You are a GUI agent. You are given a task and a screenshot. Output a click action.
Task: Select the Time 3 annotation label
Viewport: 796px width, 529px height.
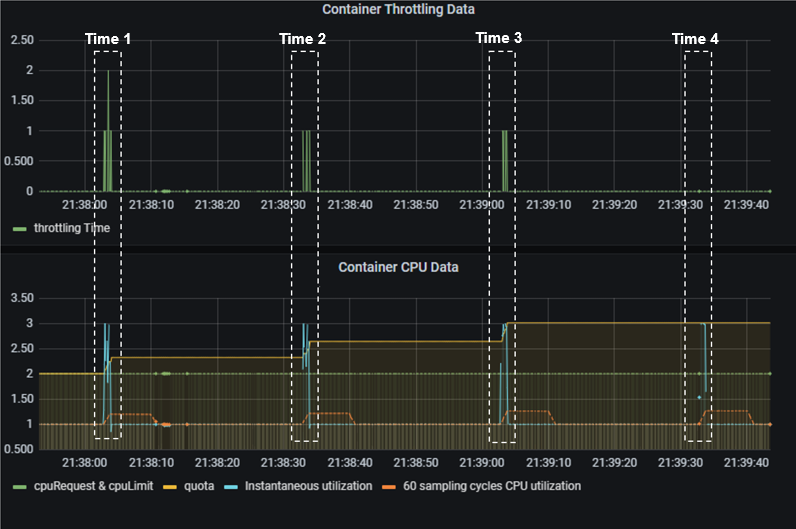point(498,38)
